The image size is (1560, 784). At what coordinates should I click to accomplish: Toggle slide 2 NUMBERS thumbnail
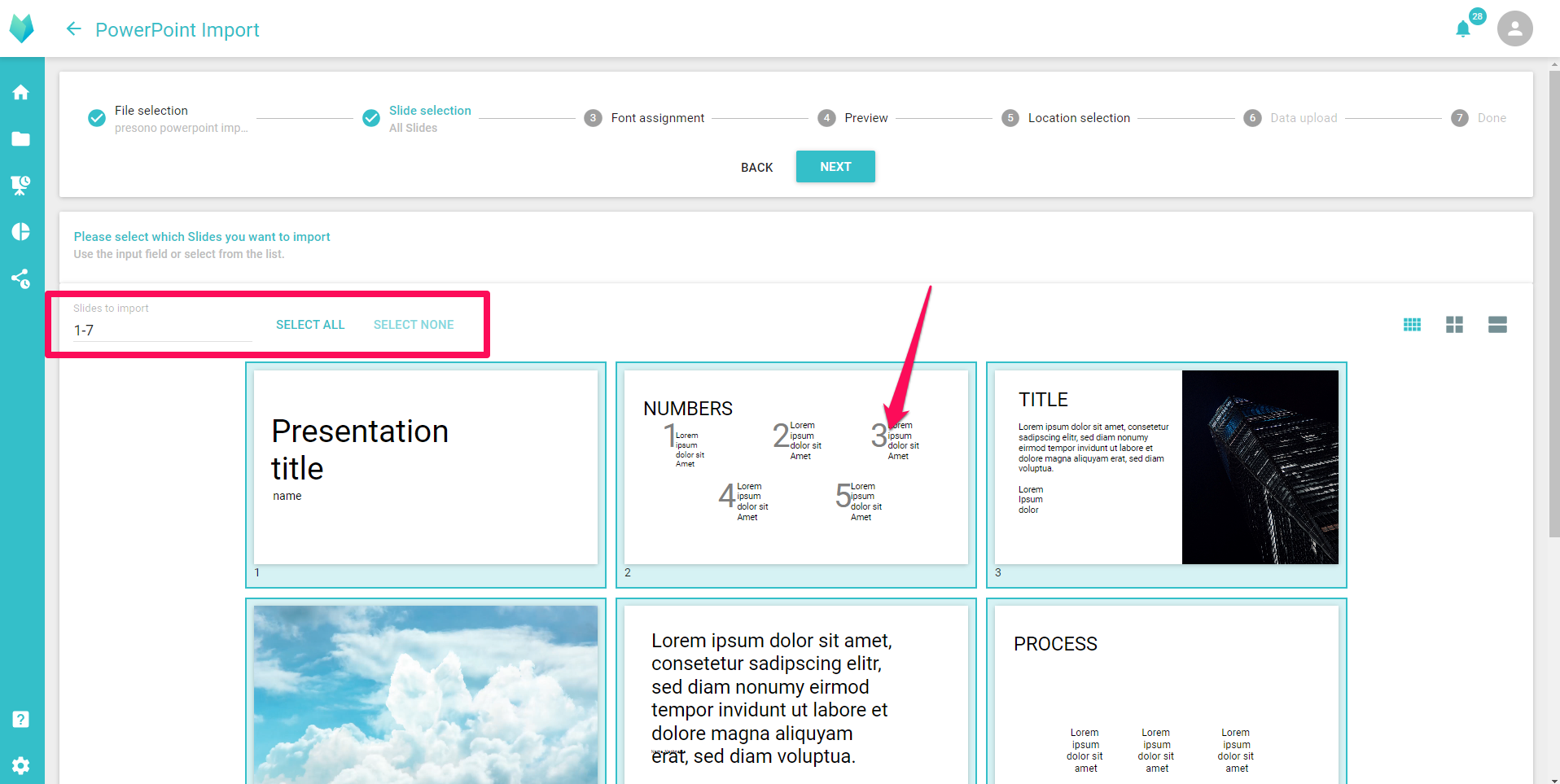pyautogui.click(x=796, y=475)
